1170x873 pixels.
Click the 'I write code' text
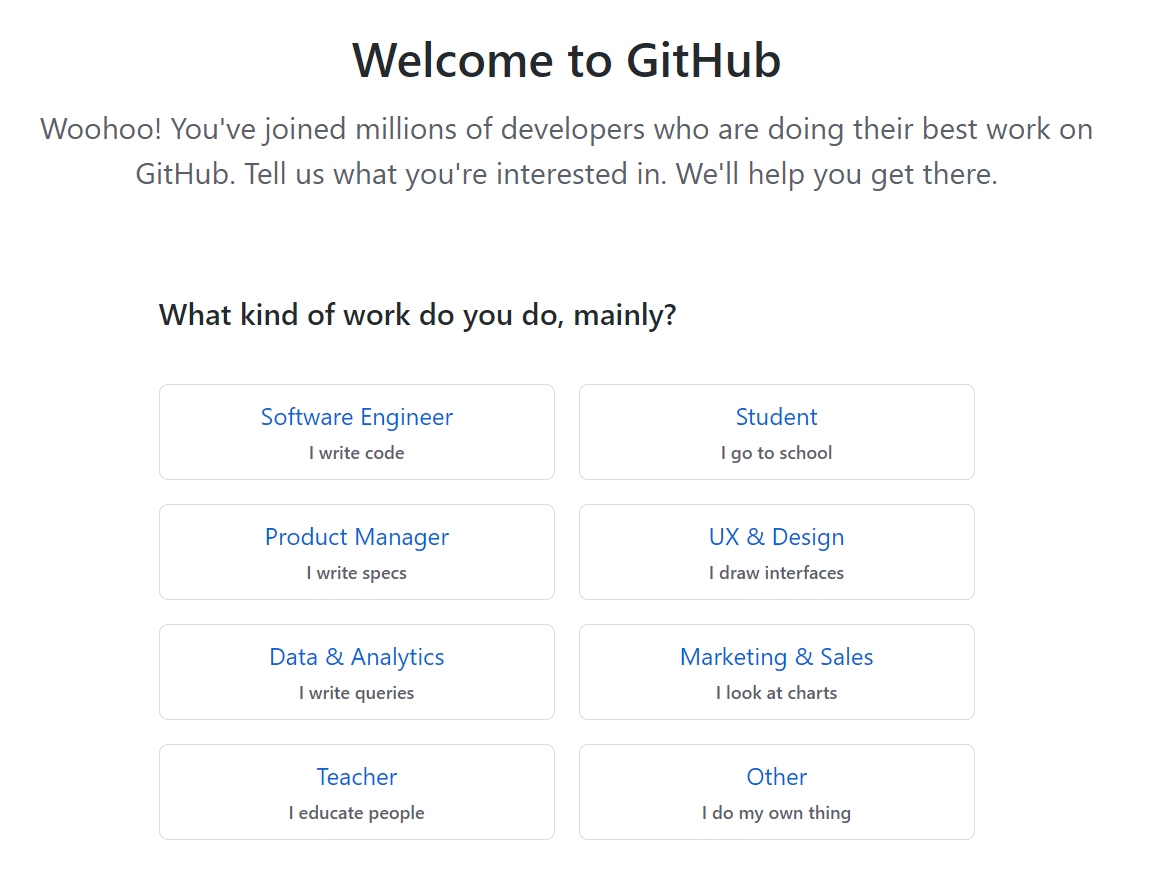point(356,453)
